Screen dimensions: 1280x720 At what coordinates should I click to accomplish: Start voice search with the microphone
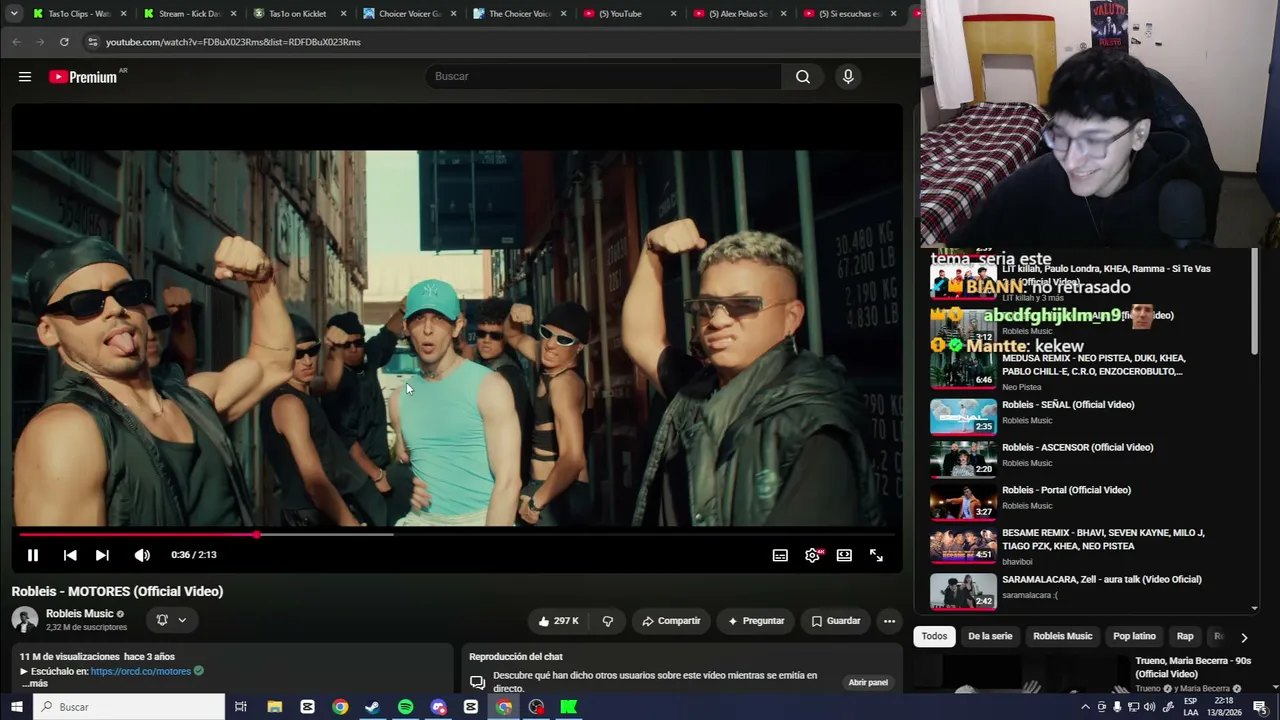(848, 77)
